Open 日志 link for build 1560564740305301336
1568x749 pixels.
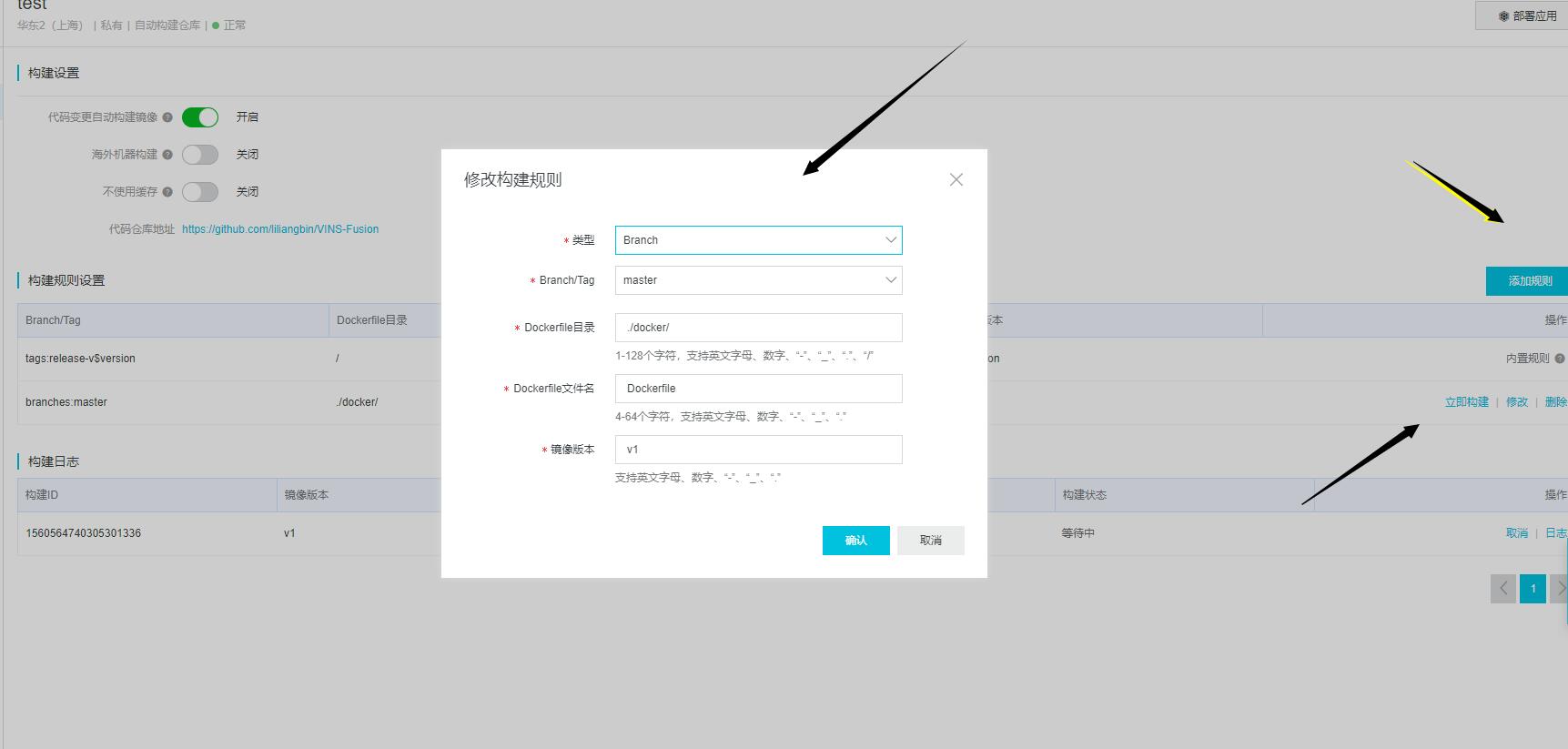(x=1556, y=533)
